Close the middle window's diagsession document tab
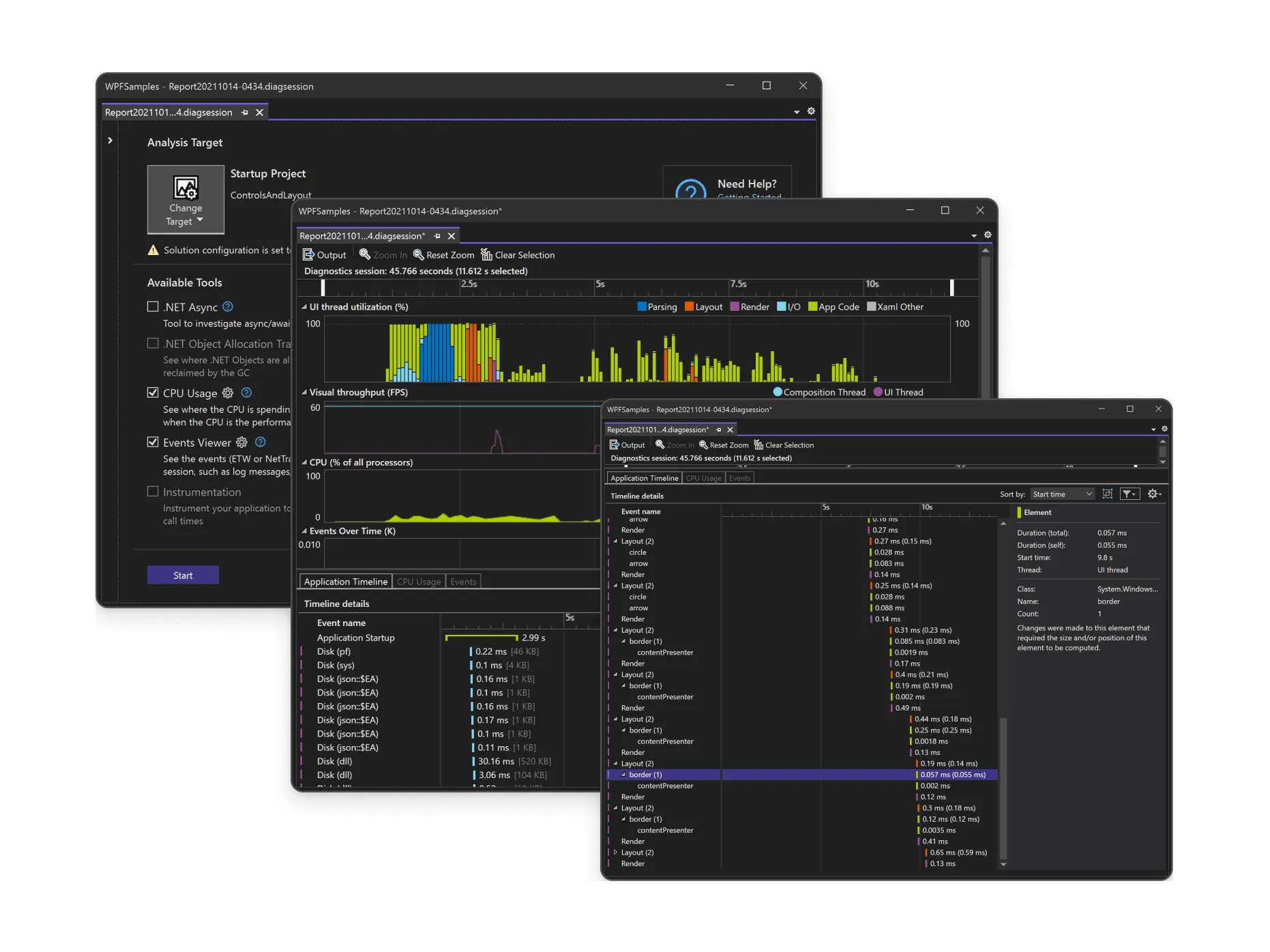 click(452, 236)
